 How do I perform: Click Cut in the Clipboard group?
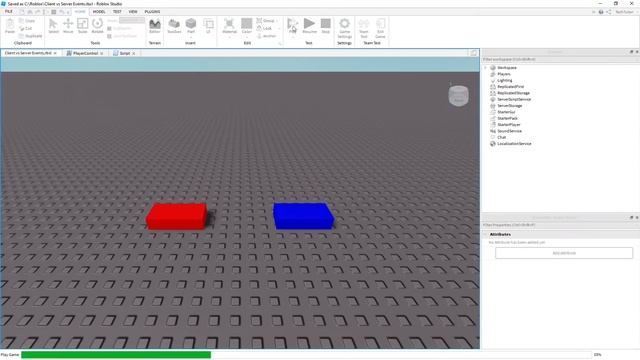coord(26,28)
